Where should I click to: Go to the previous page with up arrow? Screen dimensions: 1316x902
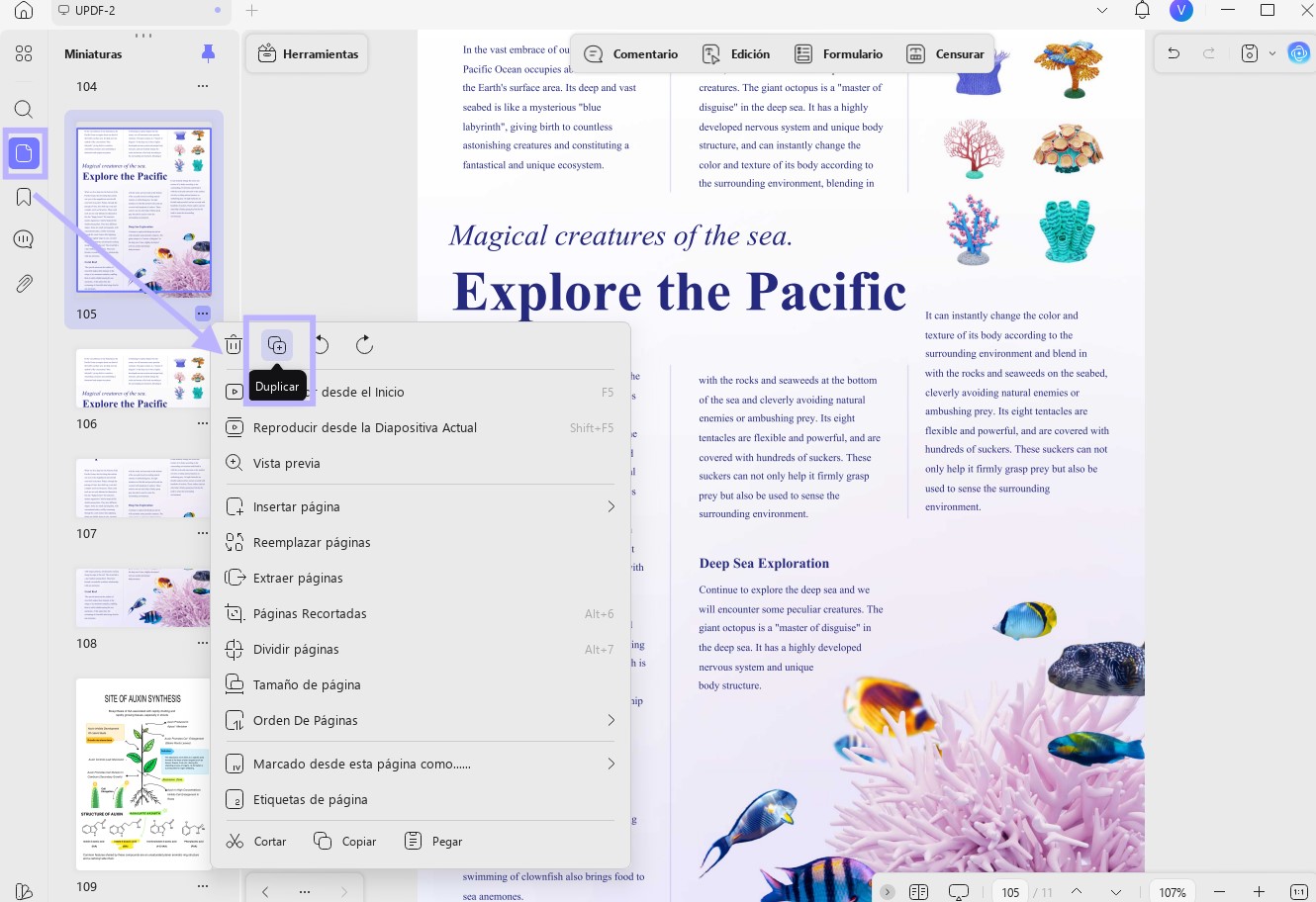point(1077,892)
